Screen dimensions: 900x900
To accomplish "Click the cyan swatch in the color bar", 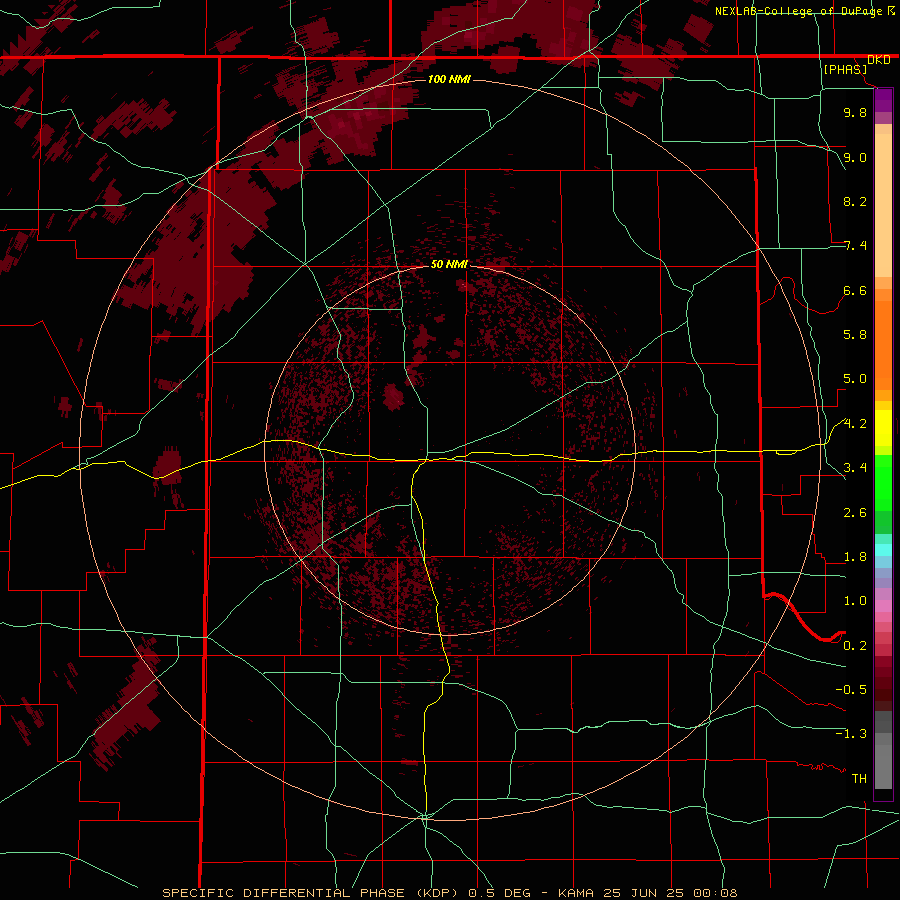I will tap(883, 550).
